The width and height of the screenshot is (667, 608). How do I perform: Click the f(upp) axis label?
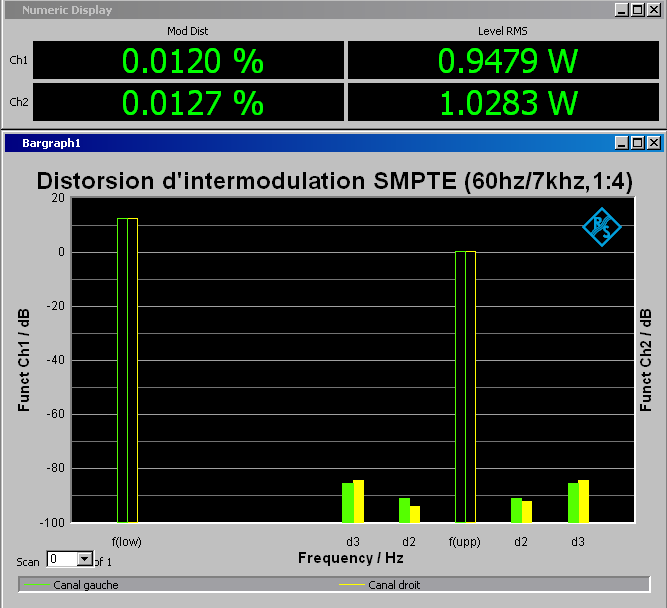point(465,542)
